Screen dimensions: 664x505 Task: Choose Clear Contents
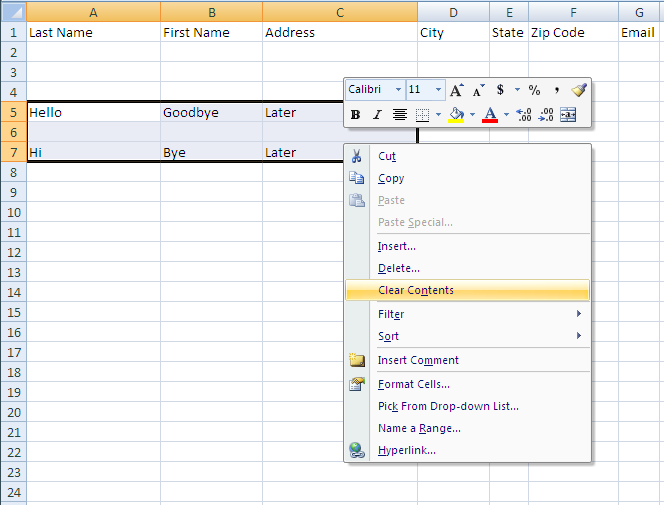coord(468,290)
